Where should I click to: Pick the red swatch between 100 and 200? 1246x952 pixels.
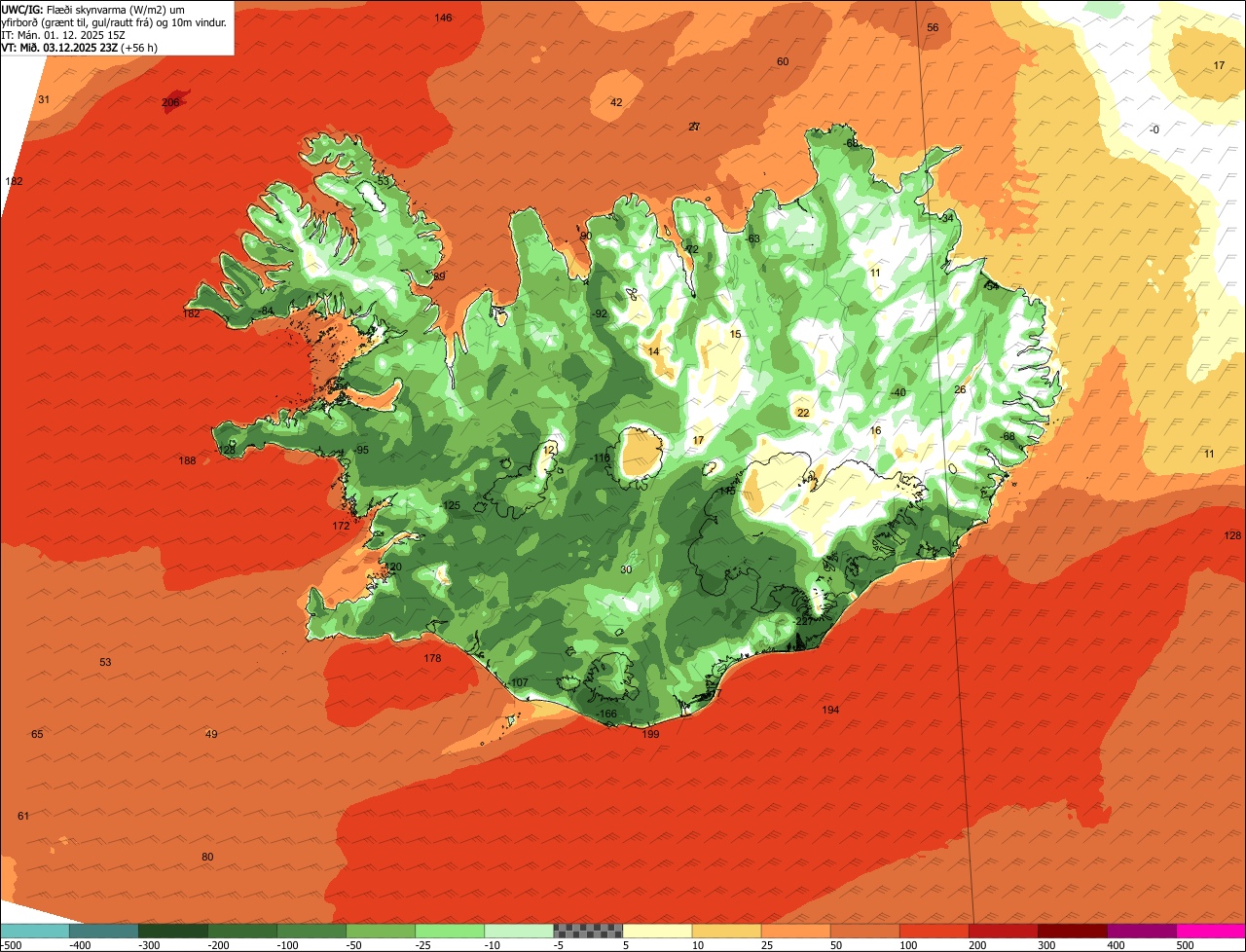tap(934, 931)
